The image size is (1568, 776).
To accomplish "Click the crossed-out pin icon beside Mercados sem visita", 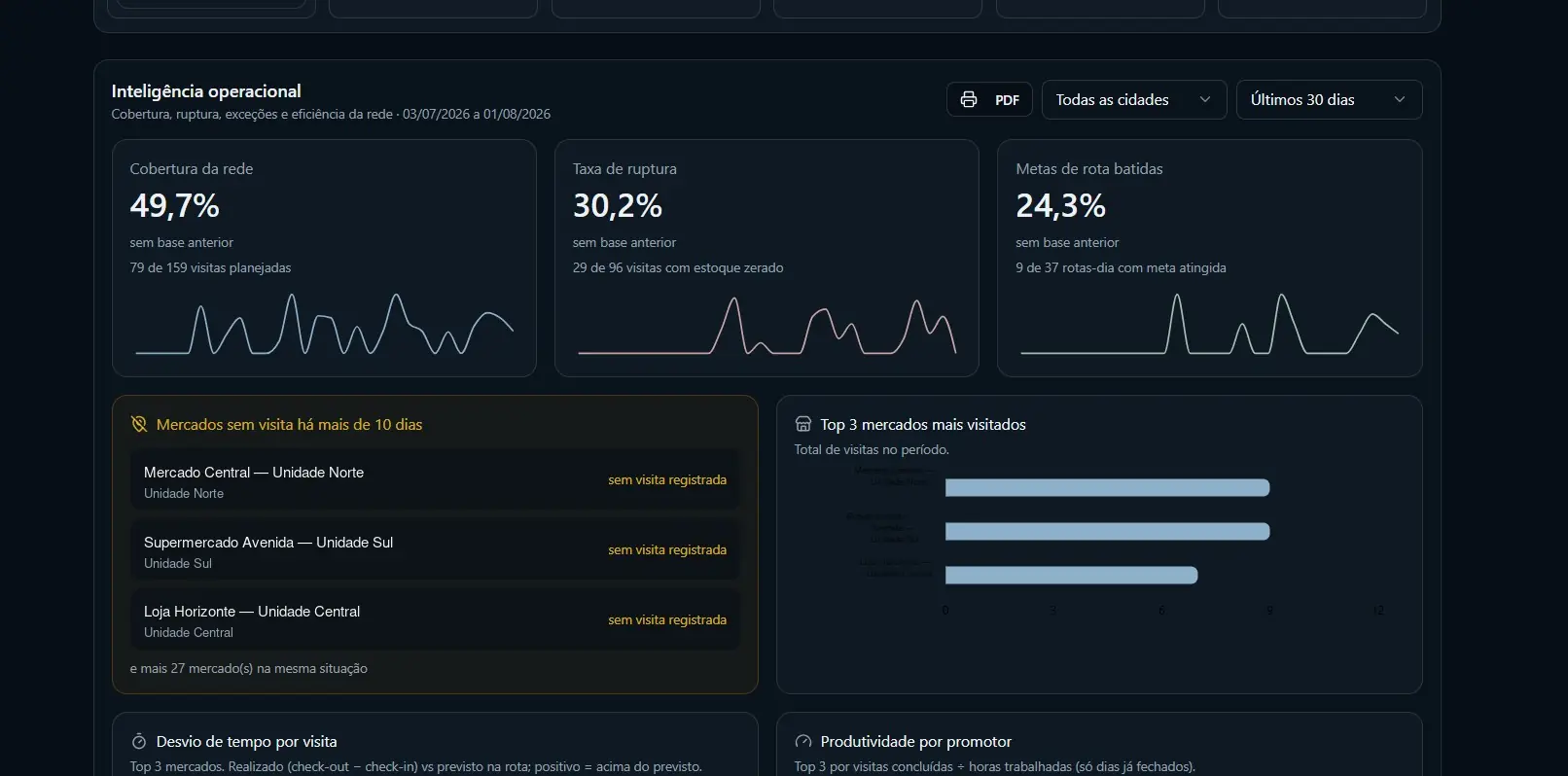I will [x=139, y=425].
